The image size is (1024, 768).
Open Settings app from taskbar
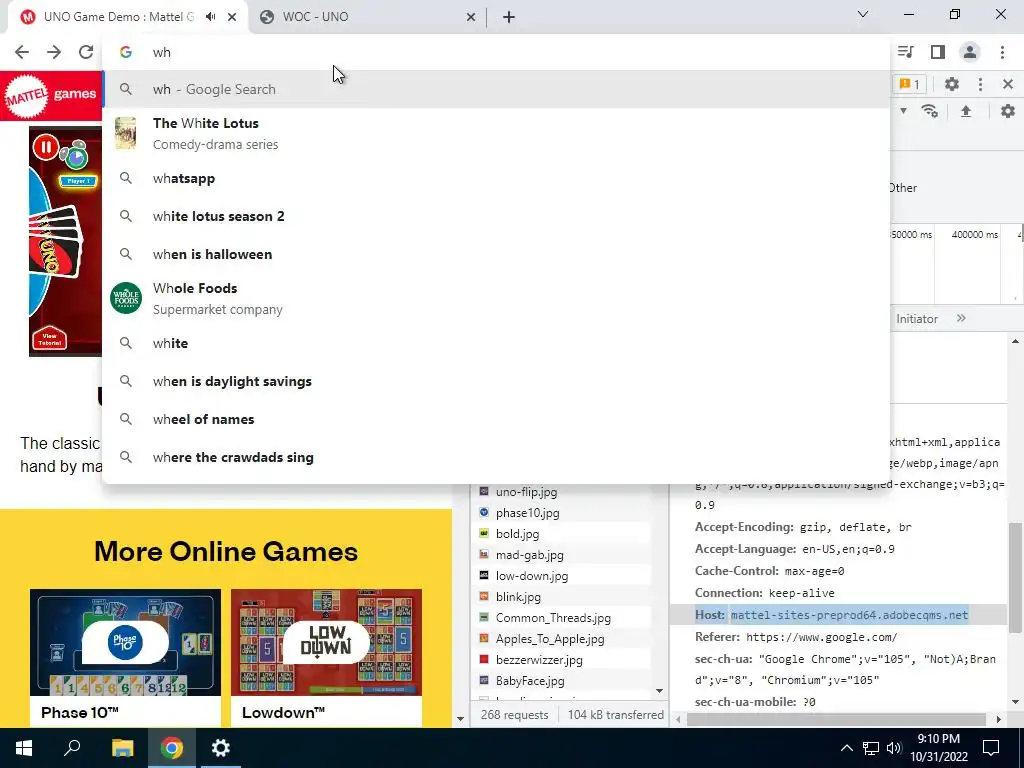tap(221, 748)
